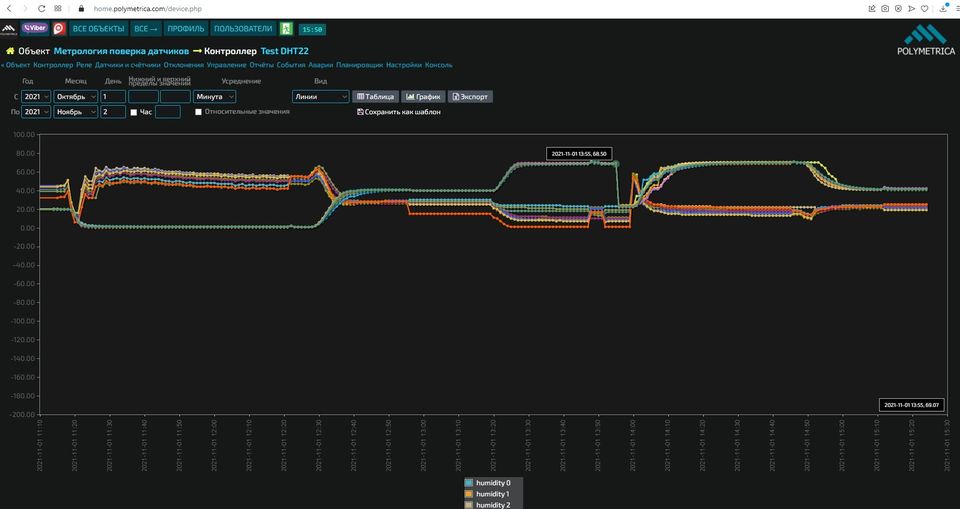The image size is (960, 509).
Task: Open the end month Ноябрь dropdown
Action: point(75,112)
